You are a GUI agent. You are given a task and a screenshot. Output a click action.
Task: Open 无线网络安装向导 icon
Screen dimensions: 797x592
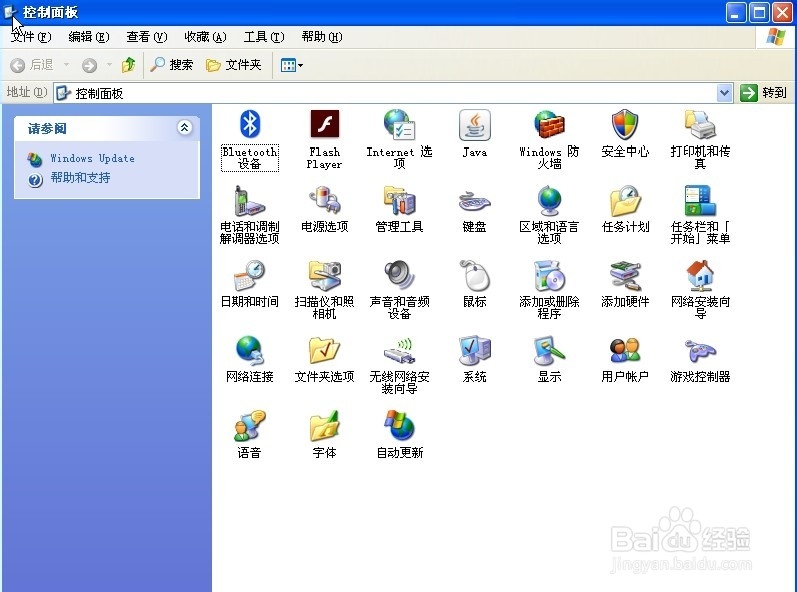tap(399, 351)
